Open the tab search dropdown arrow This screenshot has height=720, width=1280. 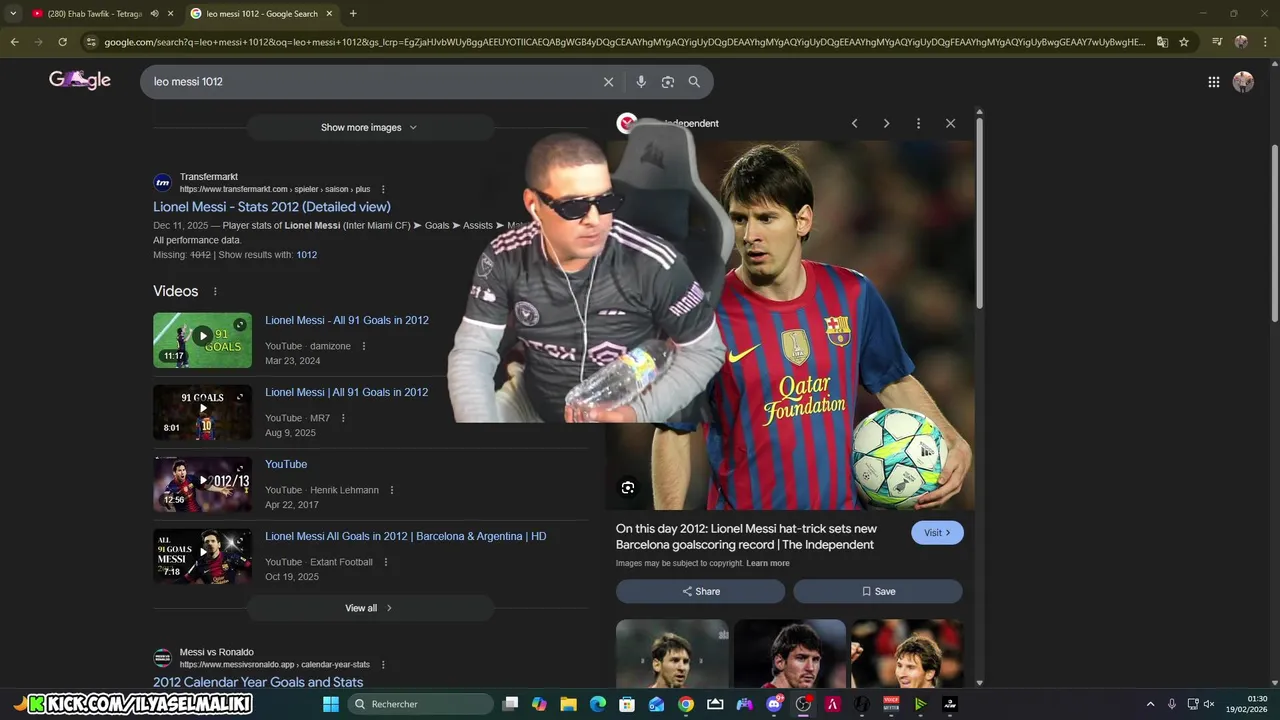[x=13, y=13]
